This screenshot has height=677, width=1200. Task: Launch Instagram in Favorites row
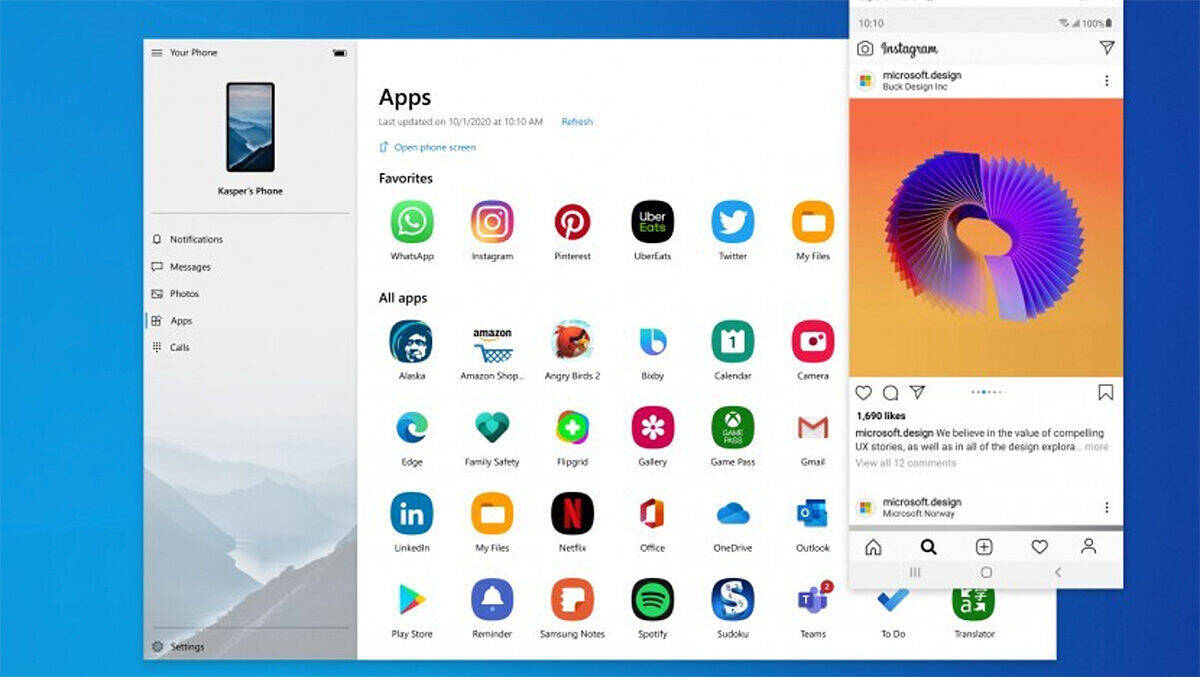click(x=492, y=222)
